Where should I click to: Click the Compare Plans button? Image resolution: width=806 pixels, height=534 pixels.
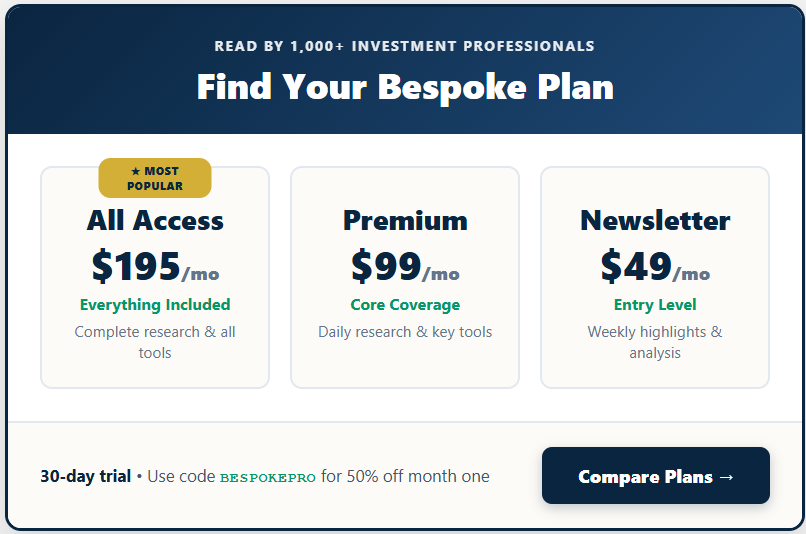tap(655, 476)
